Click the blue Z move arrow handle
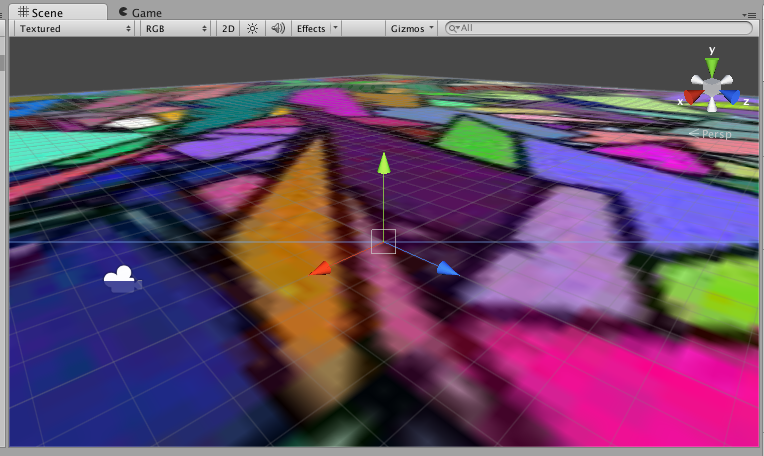 tap(448, 269)
